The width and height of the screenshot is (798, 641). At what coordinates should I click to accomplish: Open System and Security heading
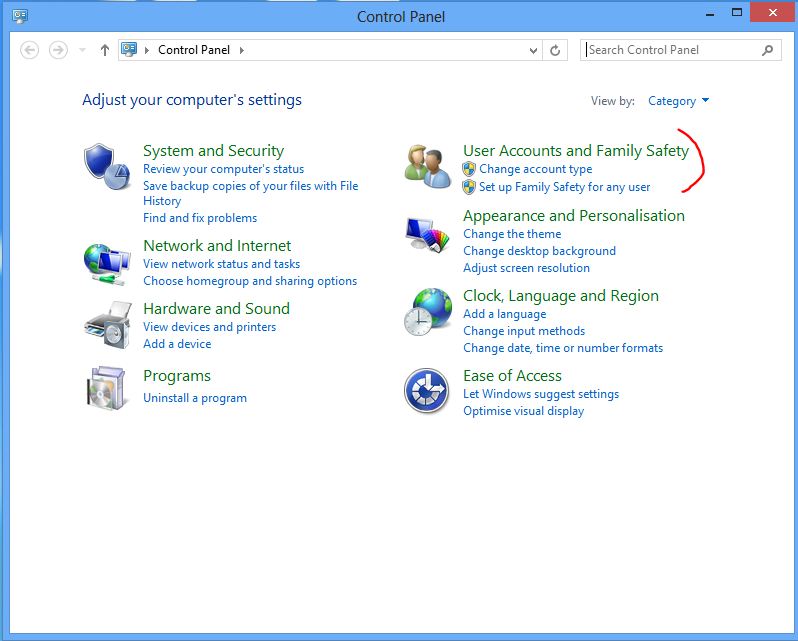[213, 151]
